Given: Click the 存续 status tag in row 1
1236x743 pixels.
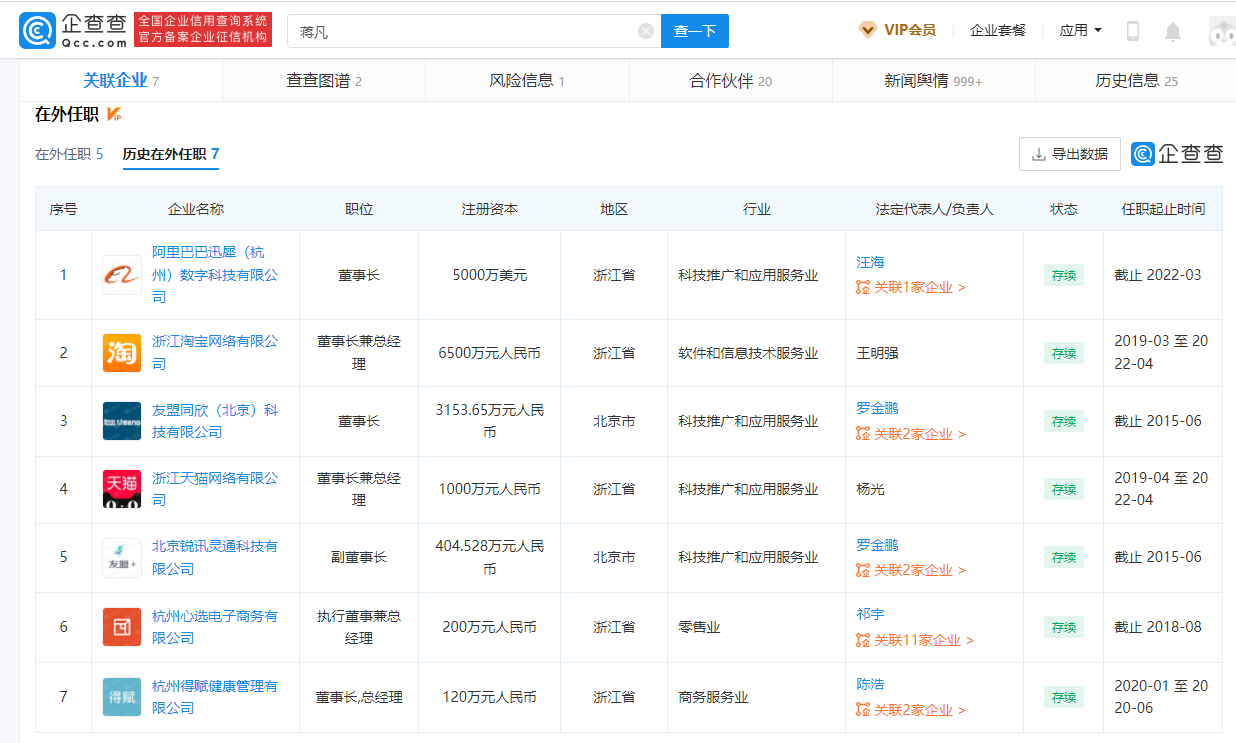Looking at the screenshot, I should [x=1063, y=275].
